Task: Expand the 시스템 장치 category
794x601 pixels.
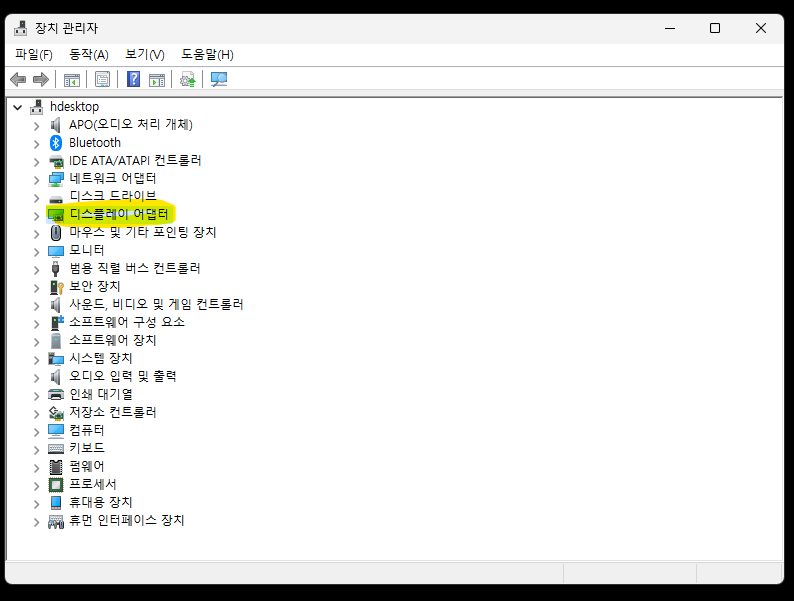Action: pos(36,360)
